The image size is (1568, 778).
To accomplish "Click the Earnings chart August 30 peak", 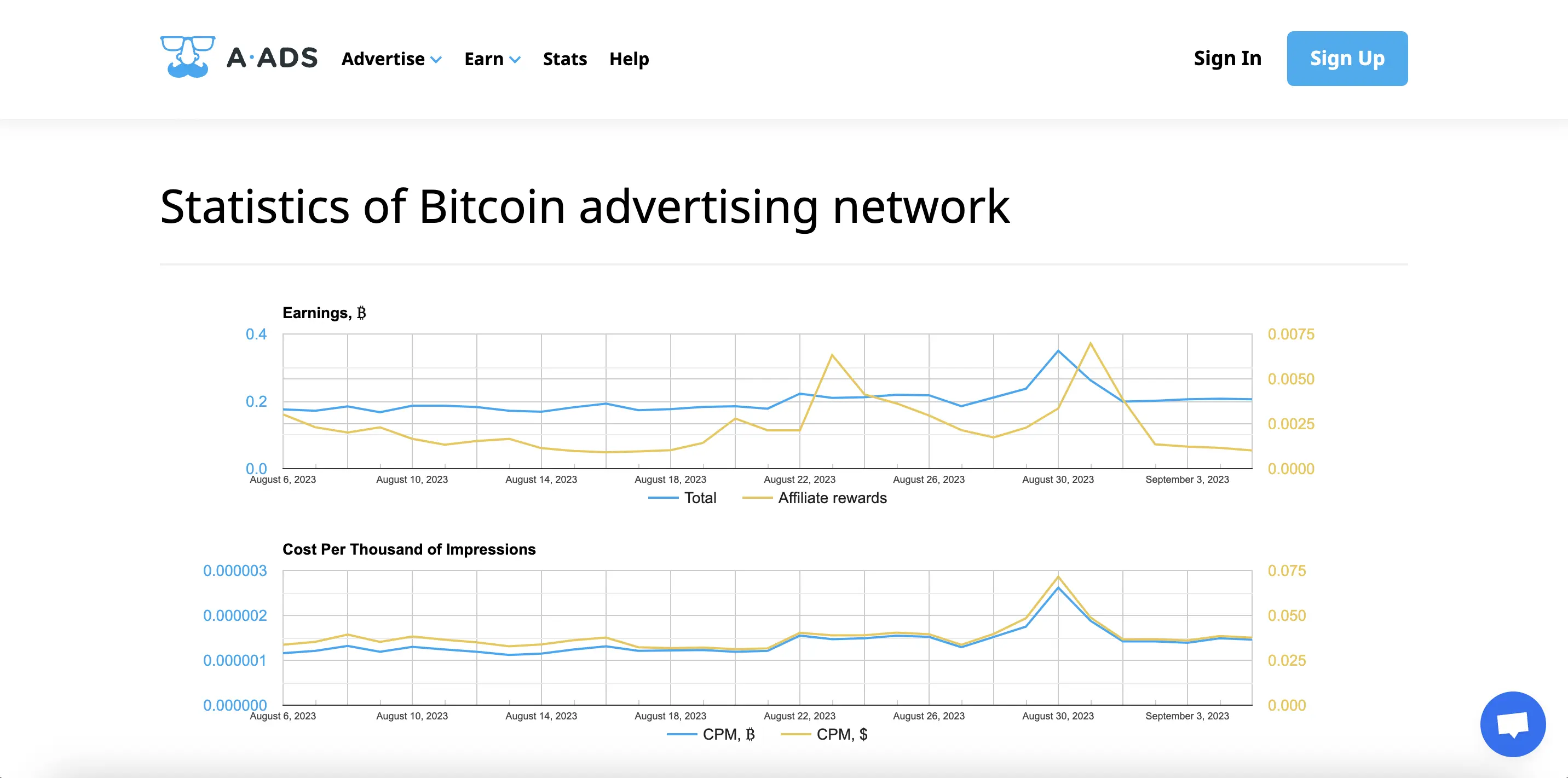I will pyautogui.click(x=1058, y=350).
